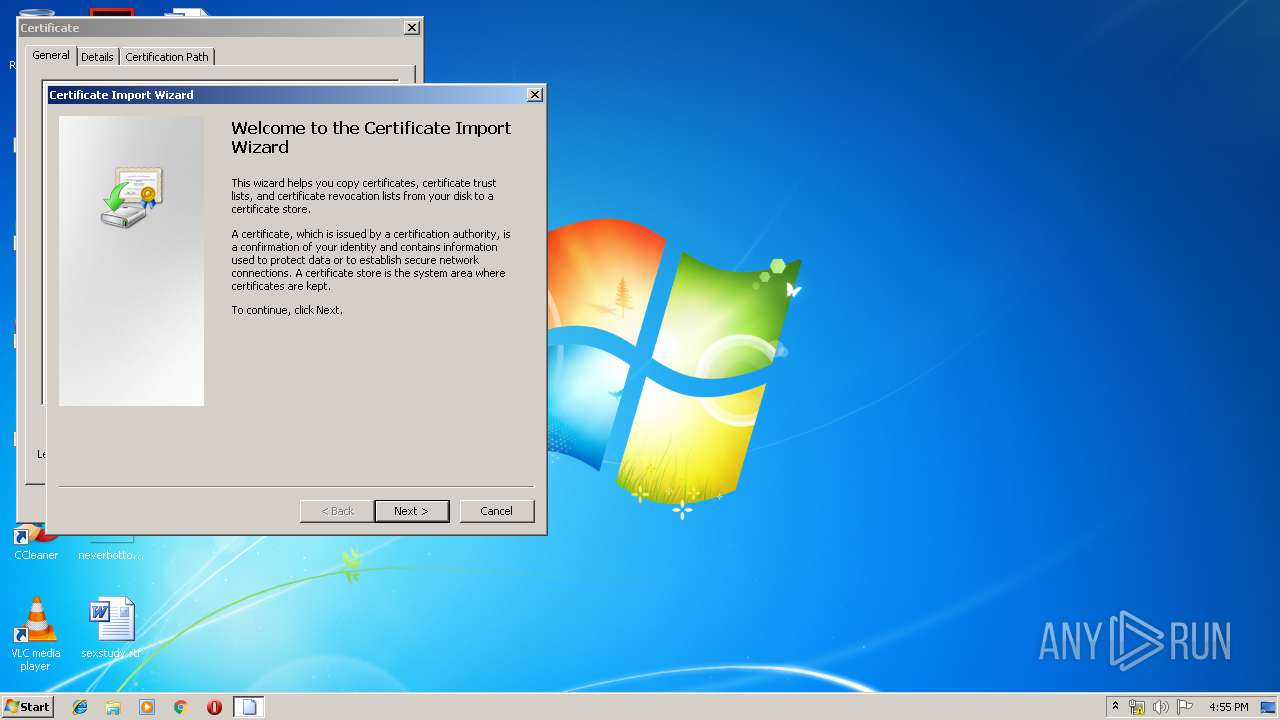The width and height of the screenshot is (1280, 720).
Task: Launch Google Chrome from the taskbar
Action: [181, 707]
